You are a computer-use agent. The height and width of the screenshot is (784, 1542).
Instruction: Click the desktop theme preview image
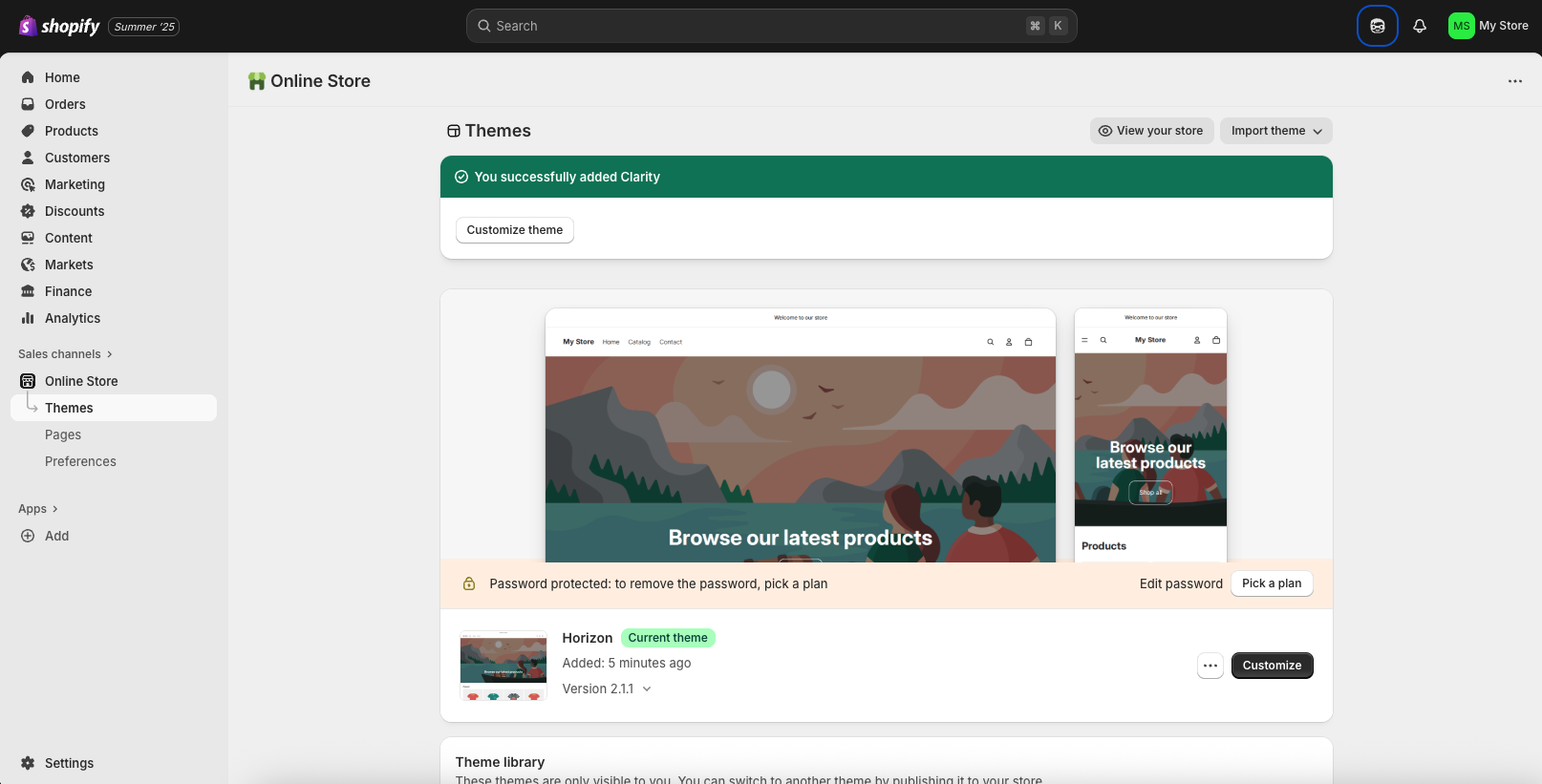pyautogui.click(x=801, y=435)
